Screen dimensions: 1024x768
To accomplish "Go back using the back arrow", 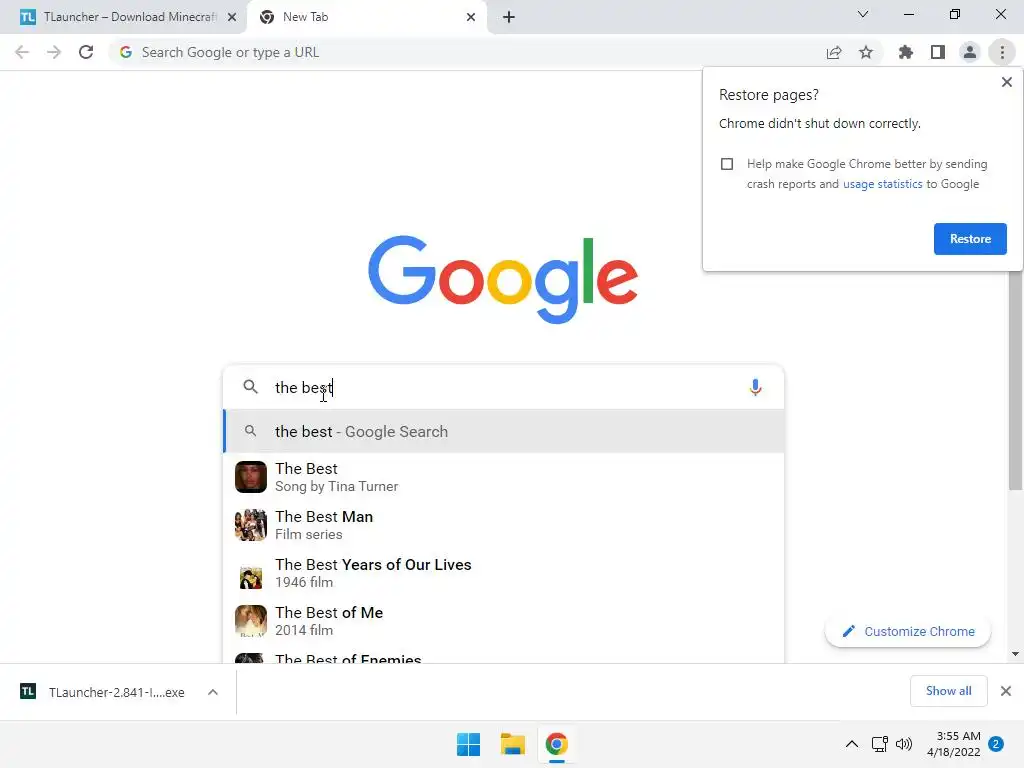I will tap(22, 52).
